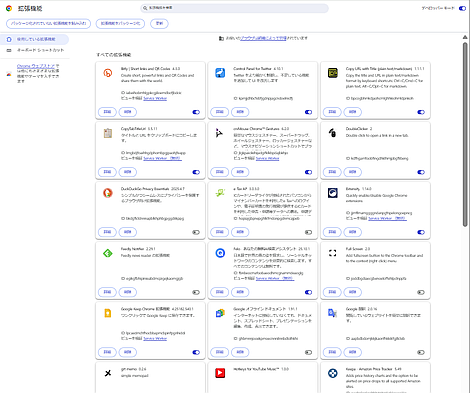The height and width of the screenshot is (393, 470).
Task: Click the e-Tax AP extension icon
Action: 220,193
